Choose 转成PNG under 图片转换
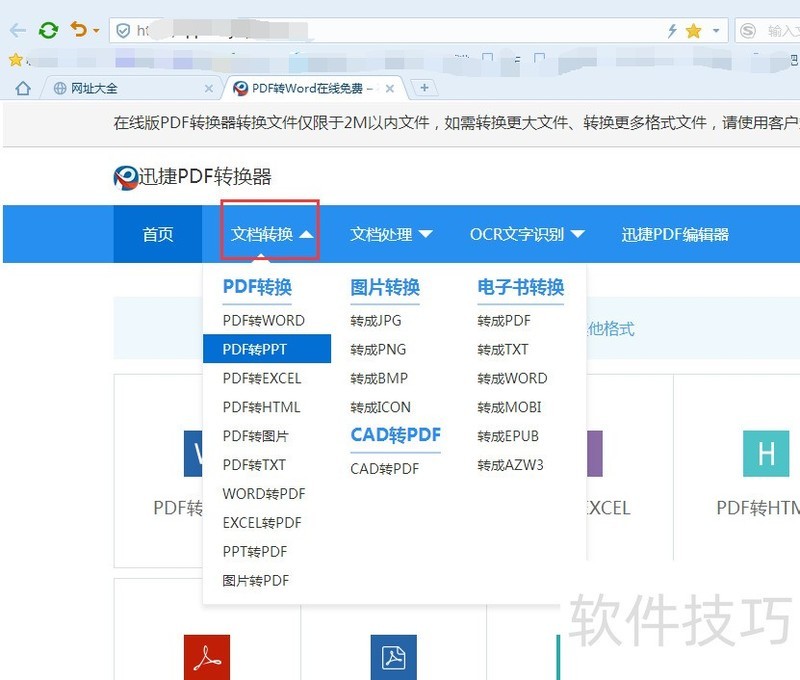The width and height of the screenshot is (800, 680). pos(378,349)
